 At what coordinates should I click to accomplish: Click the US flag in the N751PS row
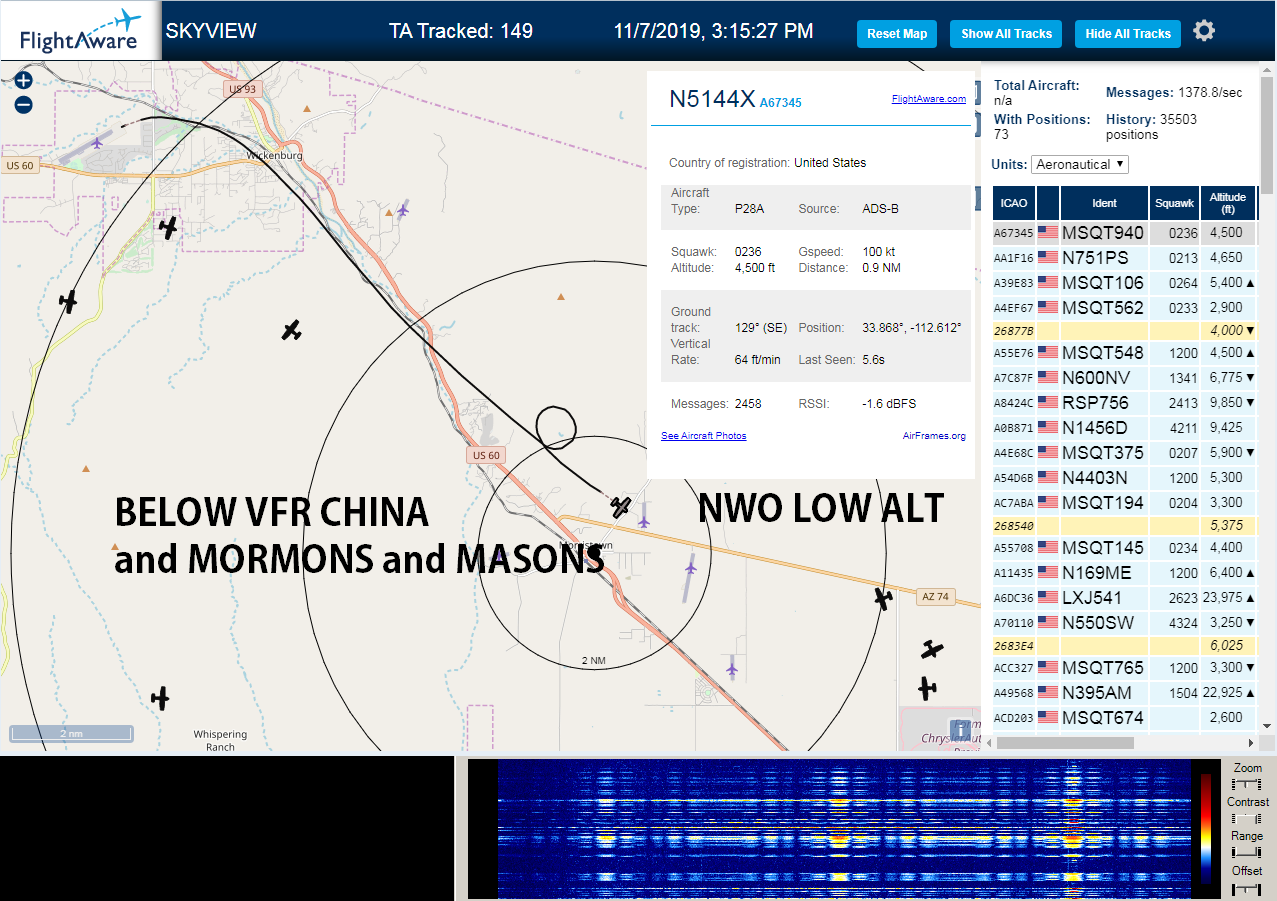pos(1048,258)
